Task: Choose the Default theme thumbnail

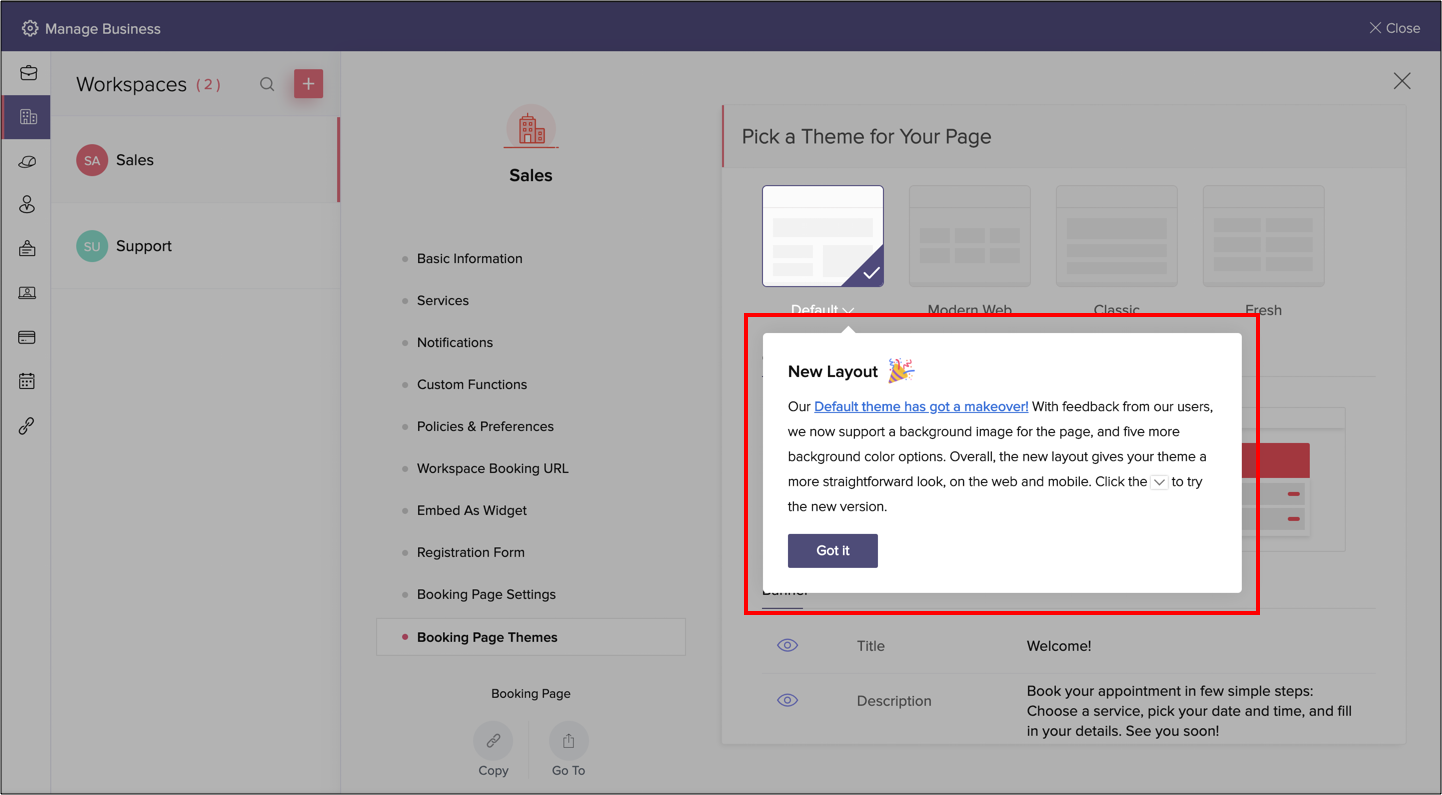Action: 823,236
